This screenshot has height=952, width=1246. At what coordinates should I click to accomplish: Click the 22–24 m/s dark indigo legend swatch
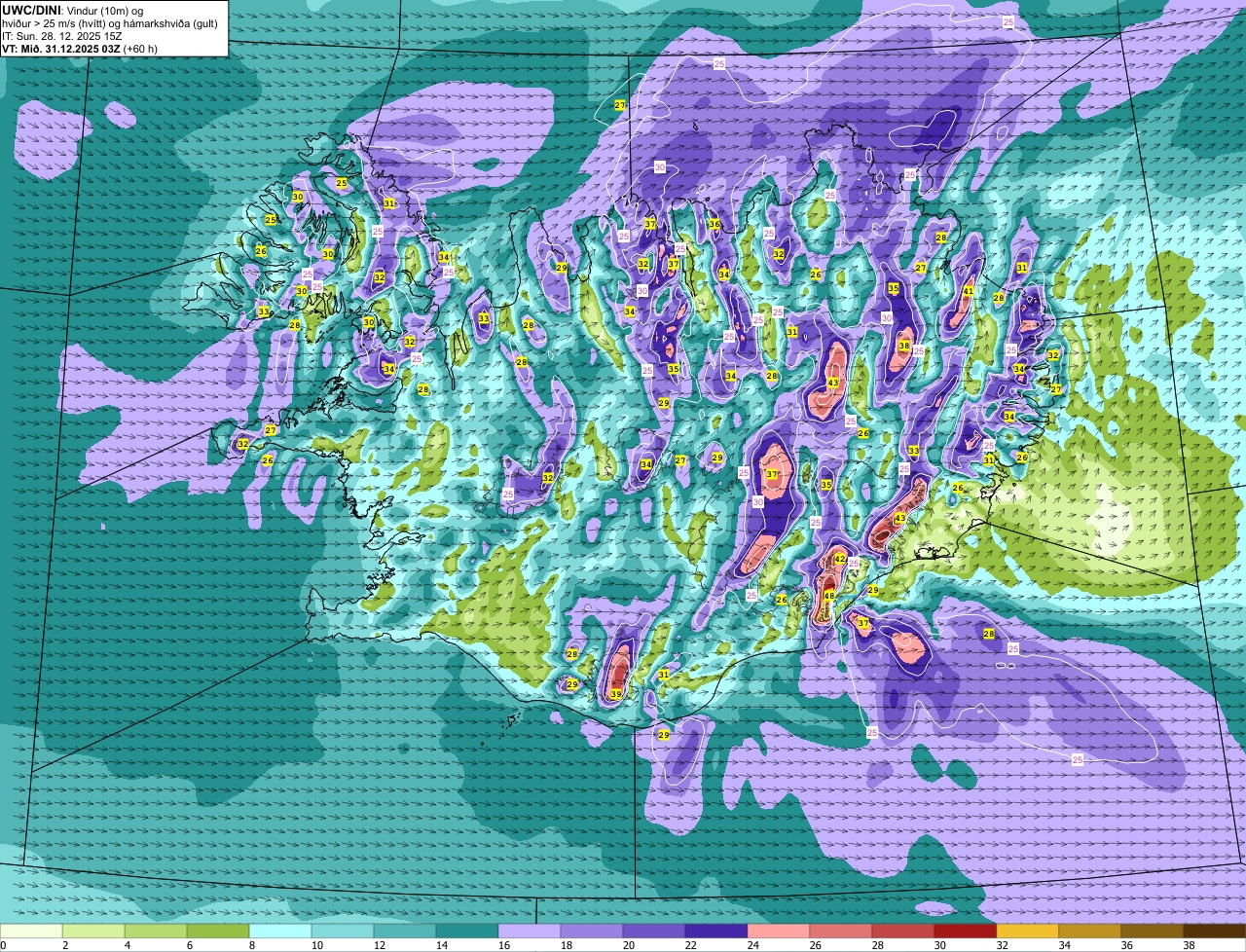point(716,932)
